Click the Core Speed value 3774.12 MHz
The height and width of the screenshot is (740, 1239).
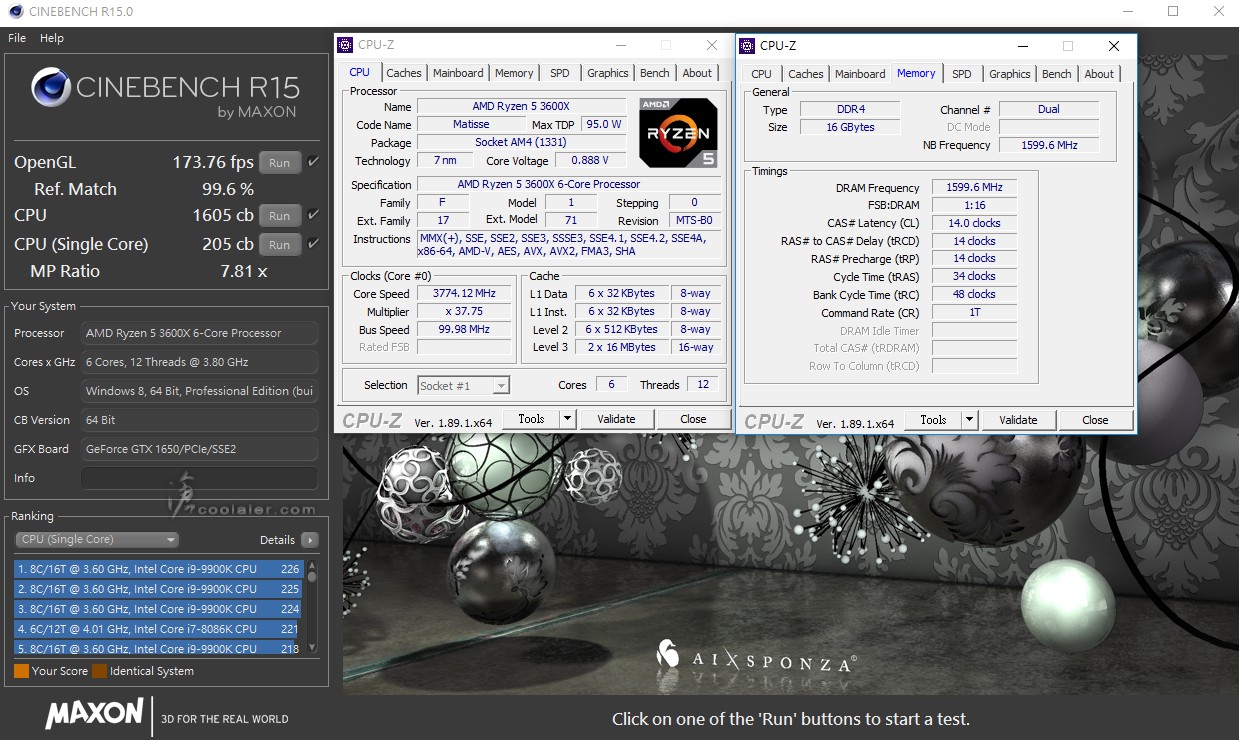464,294
